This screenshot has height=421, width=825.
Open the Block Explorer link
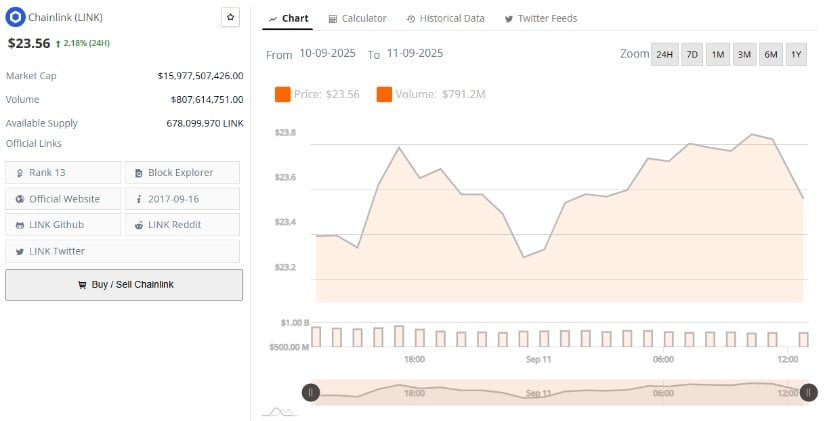pos(182,173)
